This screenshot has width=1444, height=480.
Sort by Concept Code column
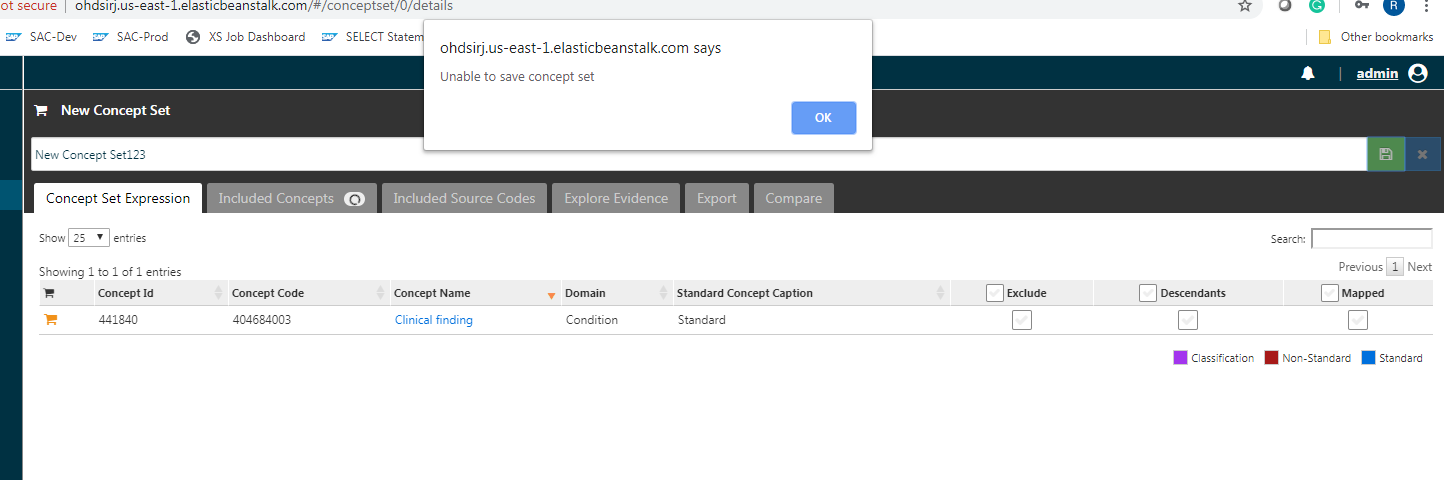pyautogui.click(x=308, y=293)
